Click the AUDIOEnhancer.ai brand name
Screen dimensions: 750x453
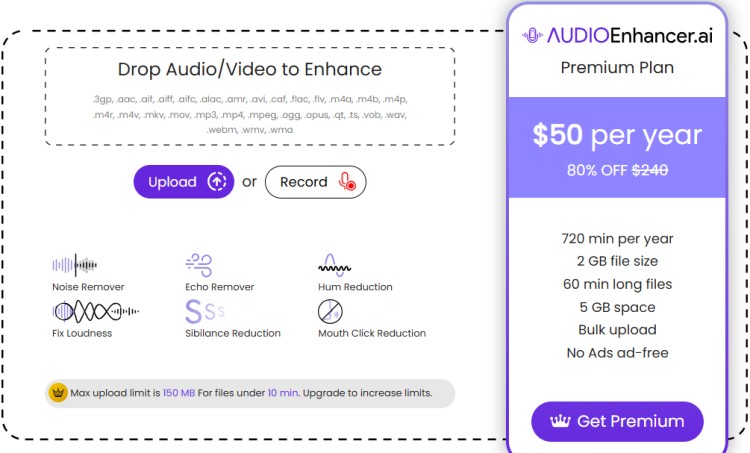[x=629, y=35]
